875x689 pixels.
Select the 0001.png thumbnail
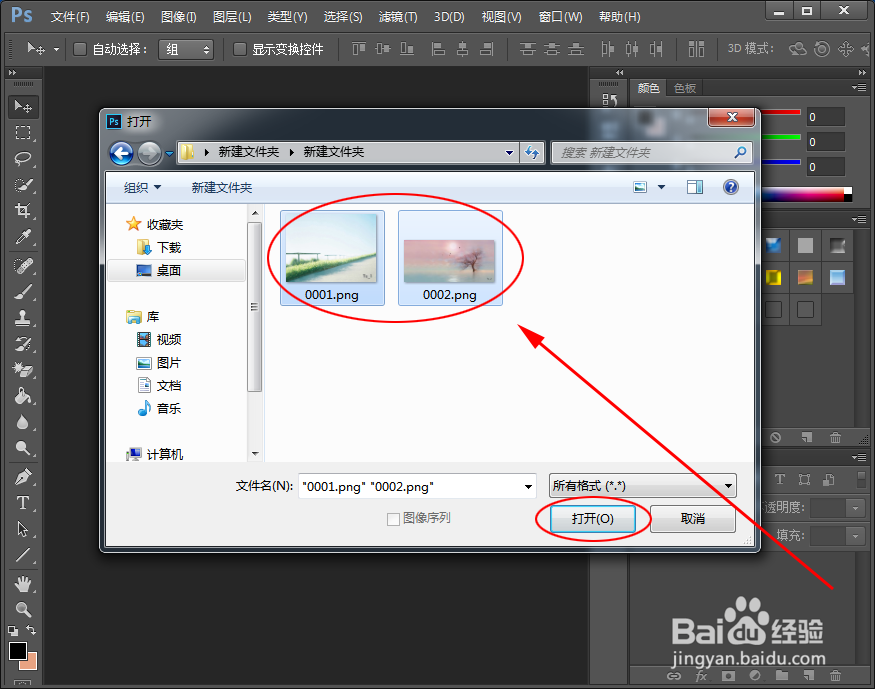332,258
